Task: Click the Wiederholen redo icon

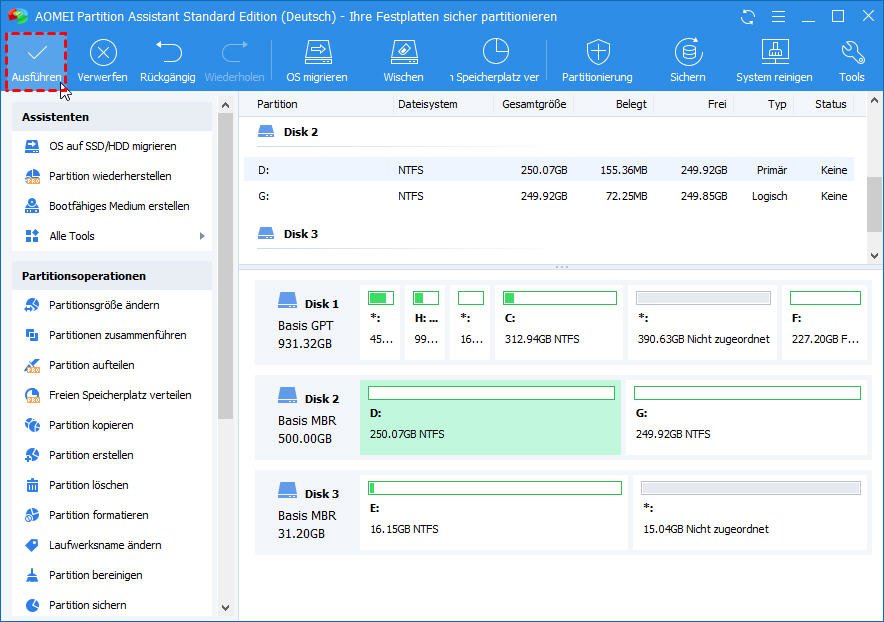Action: 234,61
